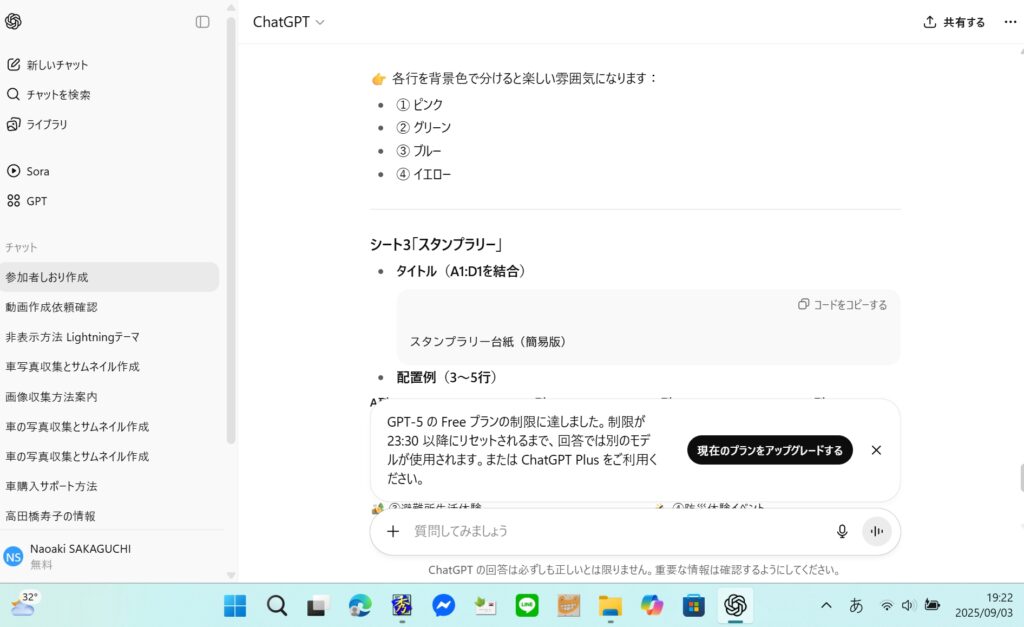Open the chat 画像収集方法案内
Screen dimensions: 1024x627
pos(51,396)
